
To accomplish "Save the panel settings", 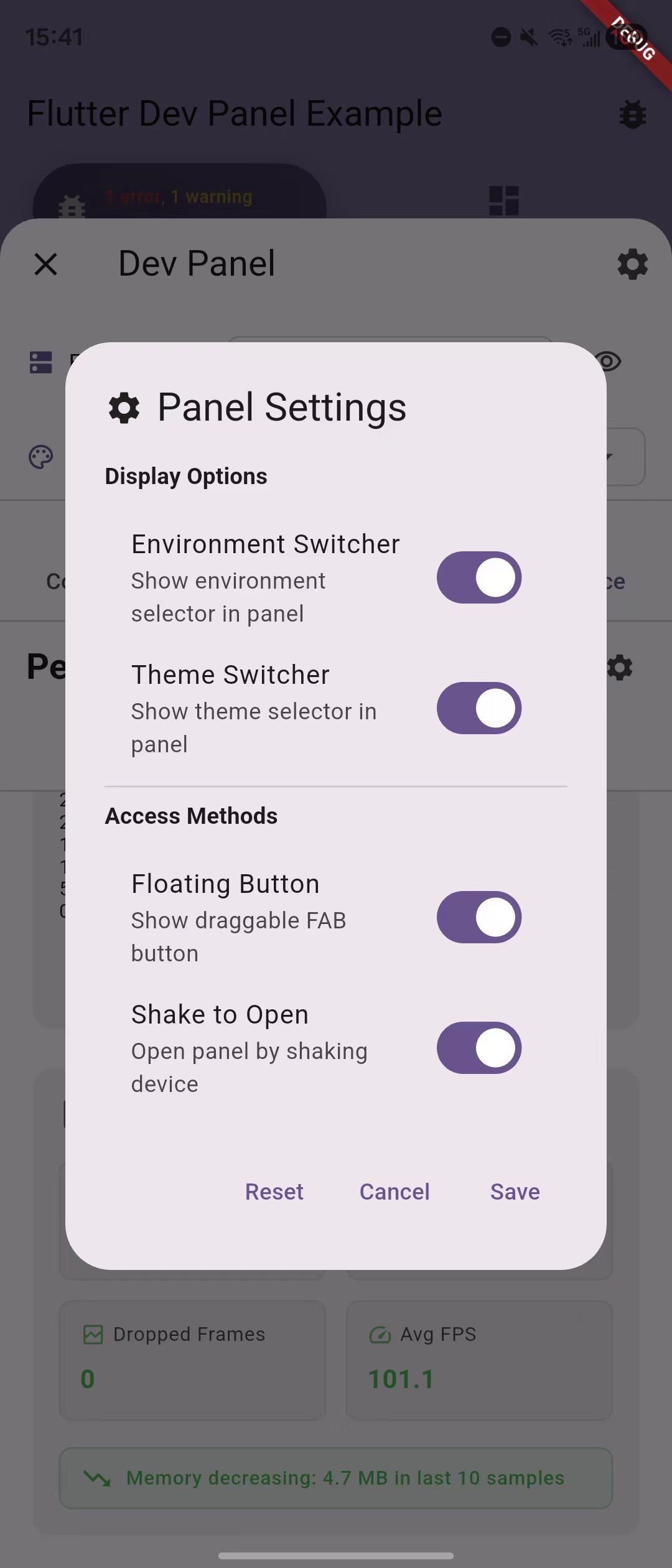I will pos(515,1191).
